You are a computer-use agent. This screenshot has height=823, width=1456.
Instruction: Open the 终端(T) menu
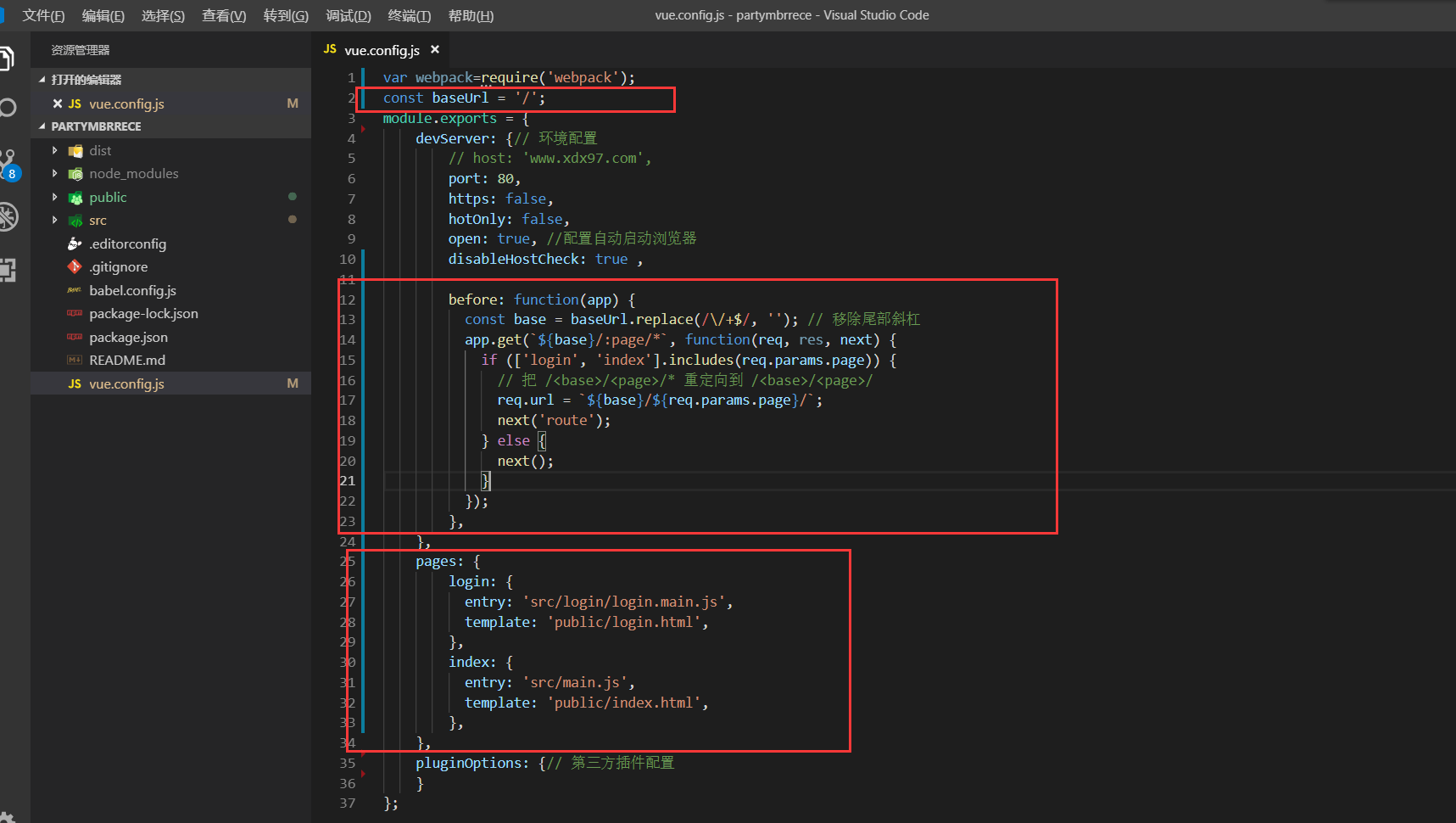coord(410,15)
